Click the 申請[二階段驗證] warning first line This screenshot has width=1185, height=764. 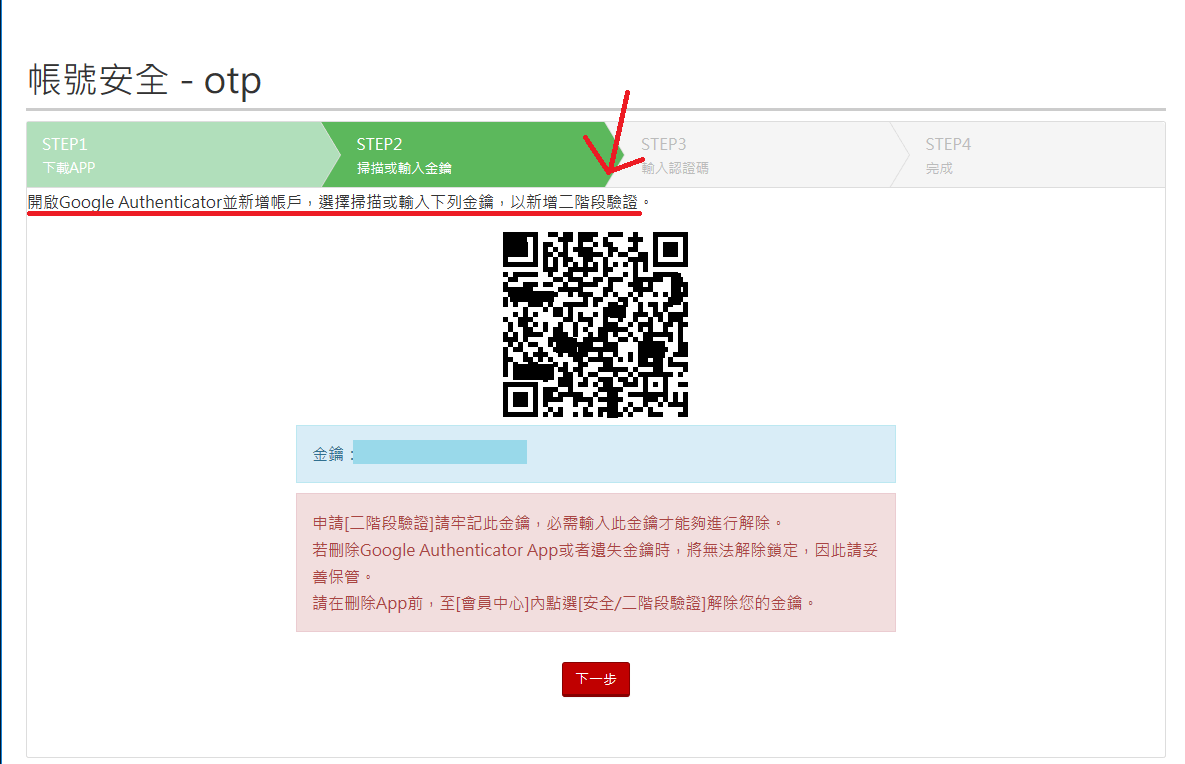pyautogui.click(x=549, y=523)
